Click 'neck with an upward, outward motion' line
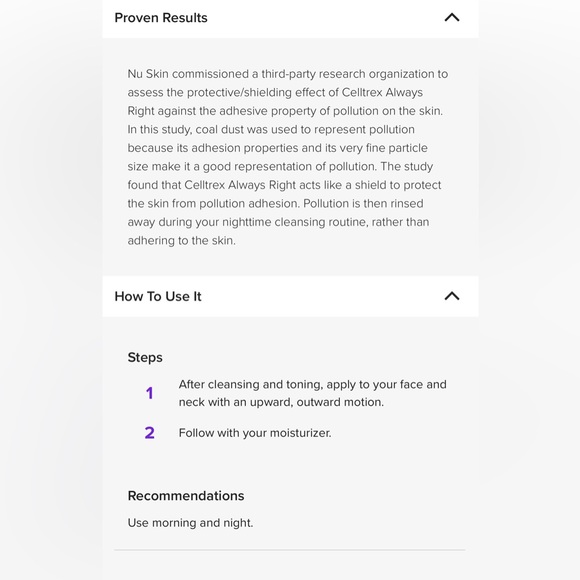The image size is (580, 580). (281, 402)
